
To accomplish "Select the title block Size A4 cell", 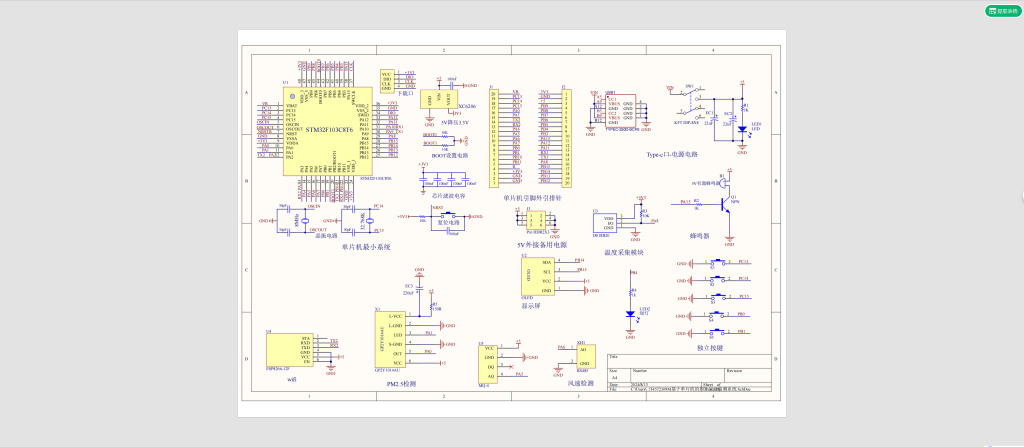I will (614, 376).
